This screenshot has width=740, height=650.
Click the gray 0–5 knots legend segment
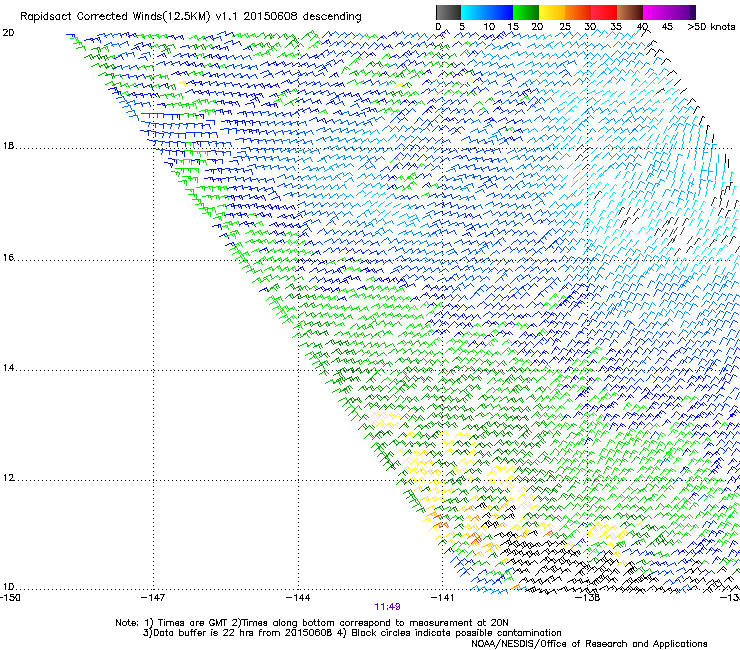pos(448,12)
